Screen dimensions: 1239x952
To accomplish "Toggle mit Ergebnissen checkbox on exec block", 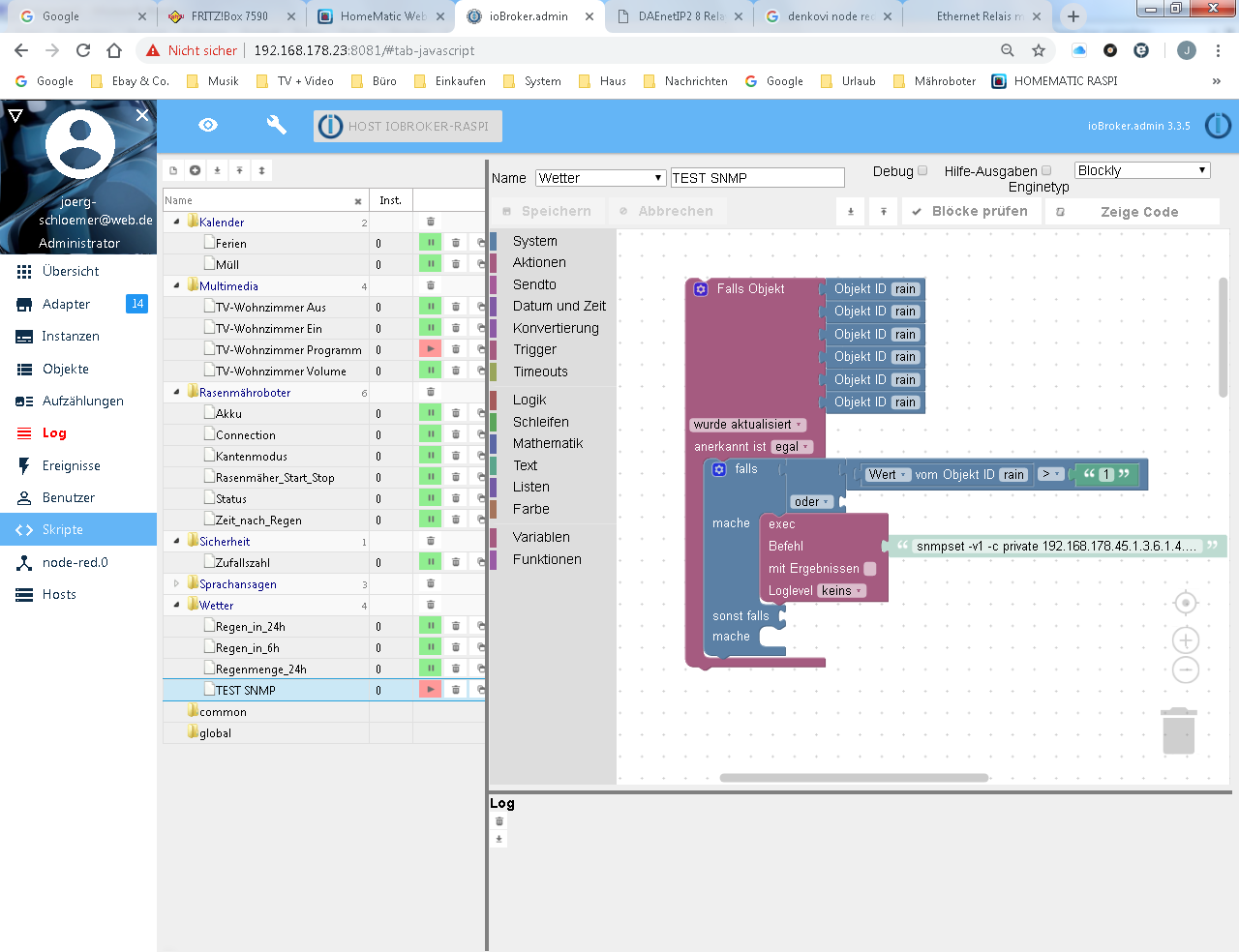I will click(x=870, y=569).
